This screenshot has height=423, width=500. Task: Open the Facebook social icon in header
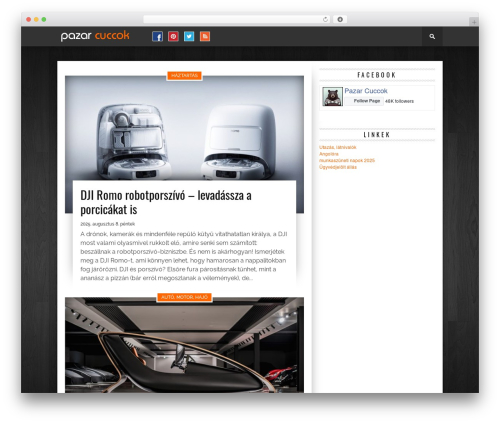click(157, 36)
